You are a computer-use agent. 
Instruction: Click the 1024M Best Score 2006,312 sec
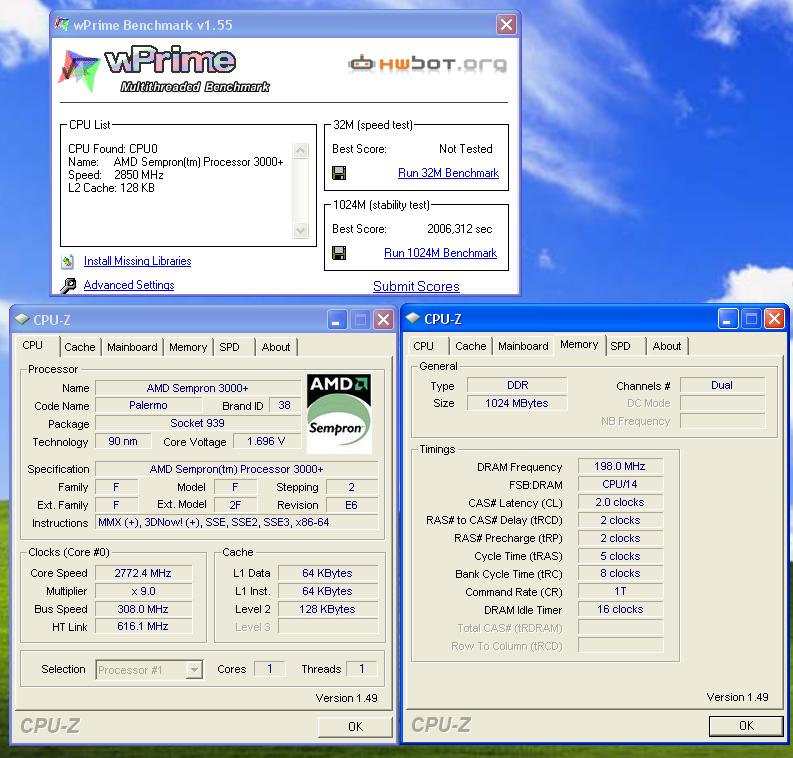pyautogui.click(x=459, y=229)
